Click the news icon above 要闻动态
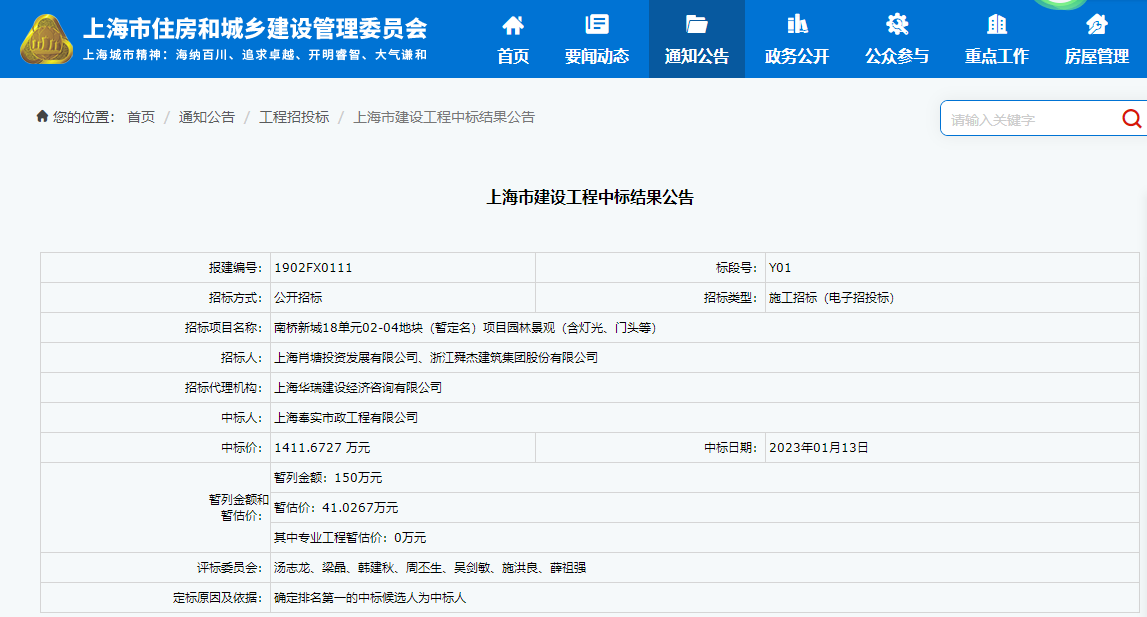This screenshot has height=617, width=1147. (x=597, y=25)
